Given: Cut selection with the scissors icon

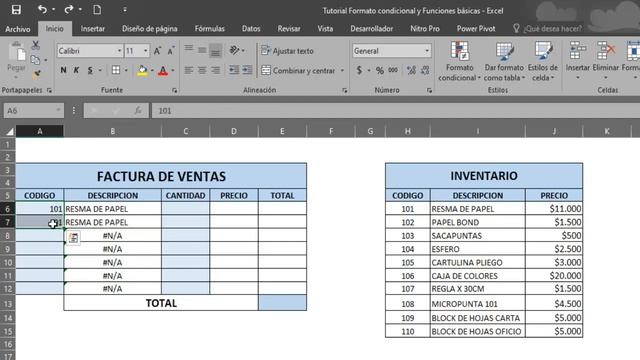Looking at the screenshot, I should pyautogui.click(x=36, y=45).
